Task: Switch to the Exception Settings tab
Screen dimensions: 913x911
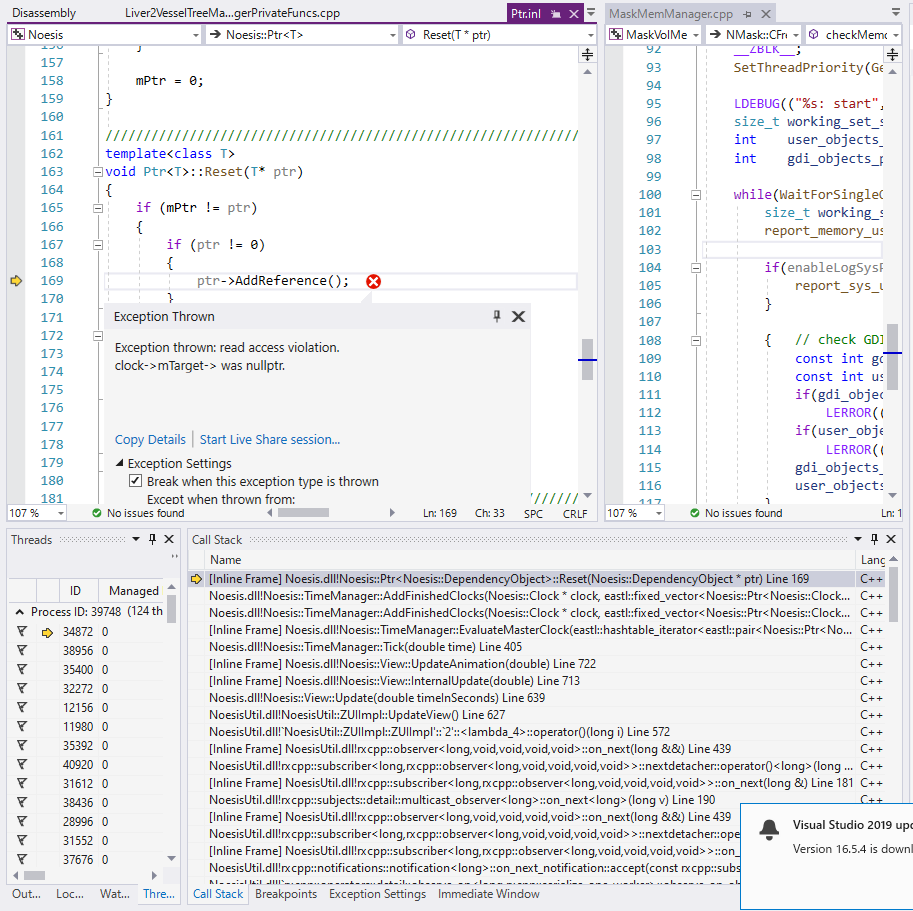Action: point(377,894)
